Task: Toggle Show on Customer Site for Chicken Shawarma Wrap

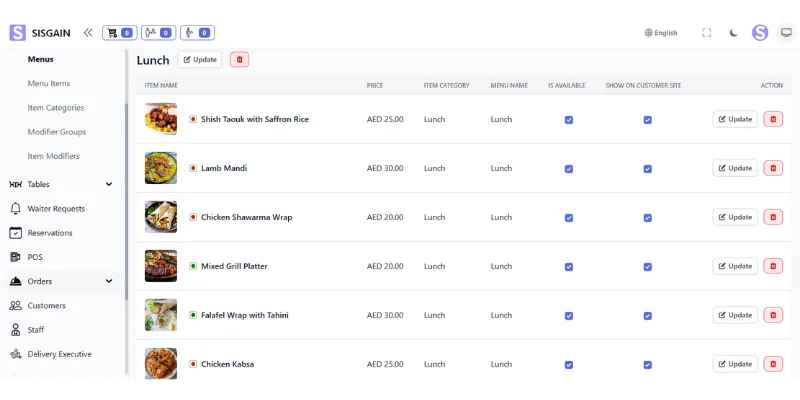Action: 647,218
